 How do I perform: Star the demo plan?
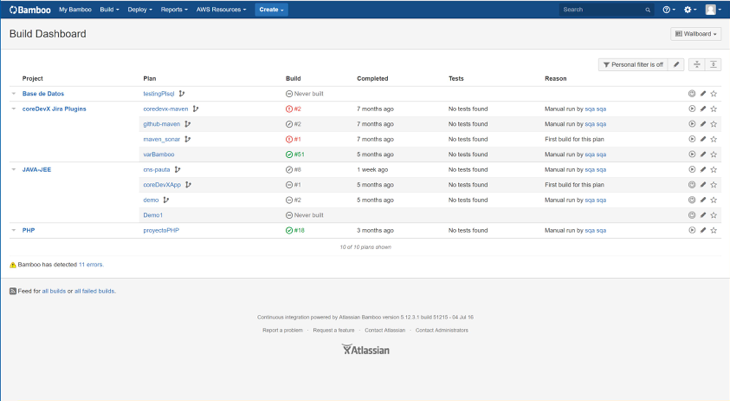(714, 200)
